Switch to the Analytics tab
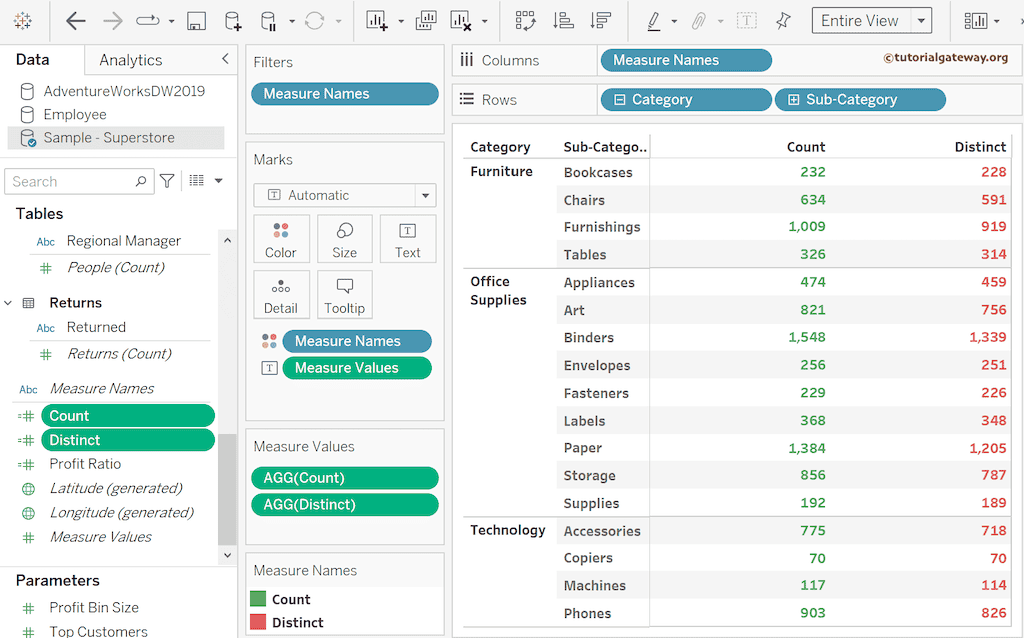Viewport: 1024px width, 638px height. [x=131, y=60]
